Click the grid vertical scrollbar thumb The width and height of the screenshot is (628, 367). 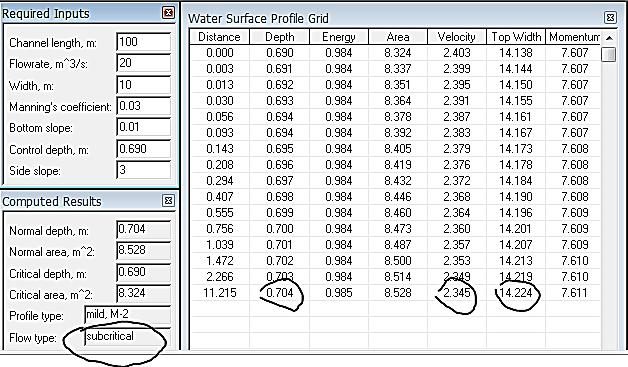609,54
